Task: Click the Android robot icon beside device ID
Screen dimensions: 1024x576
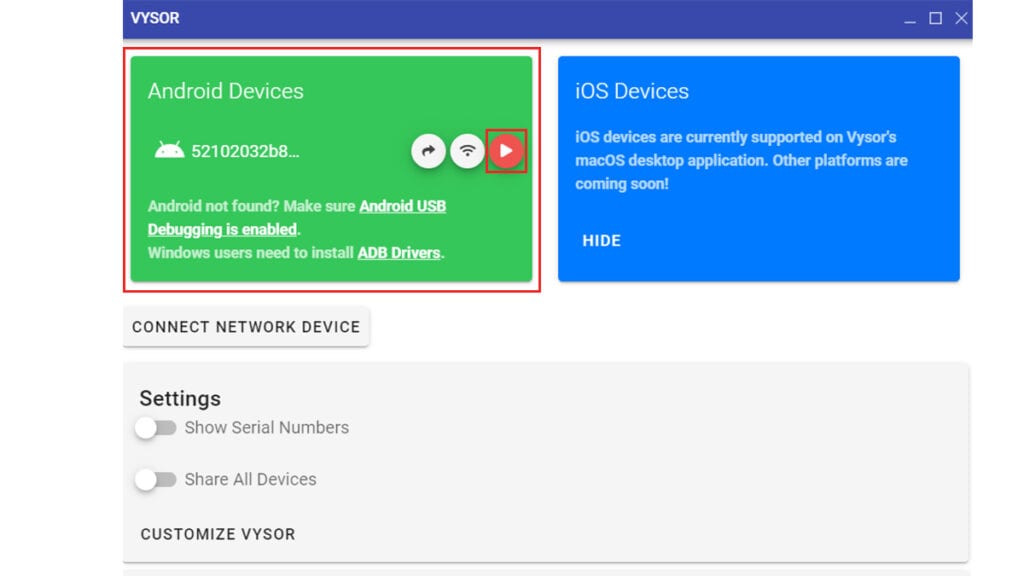Action: [x=169, y=150]
